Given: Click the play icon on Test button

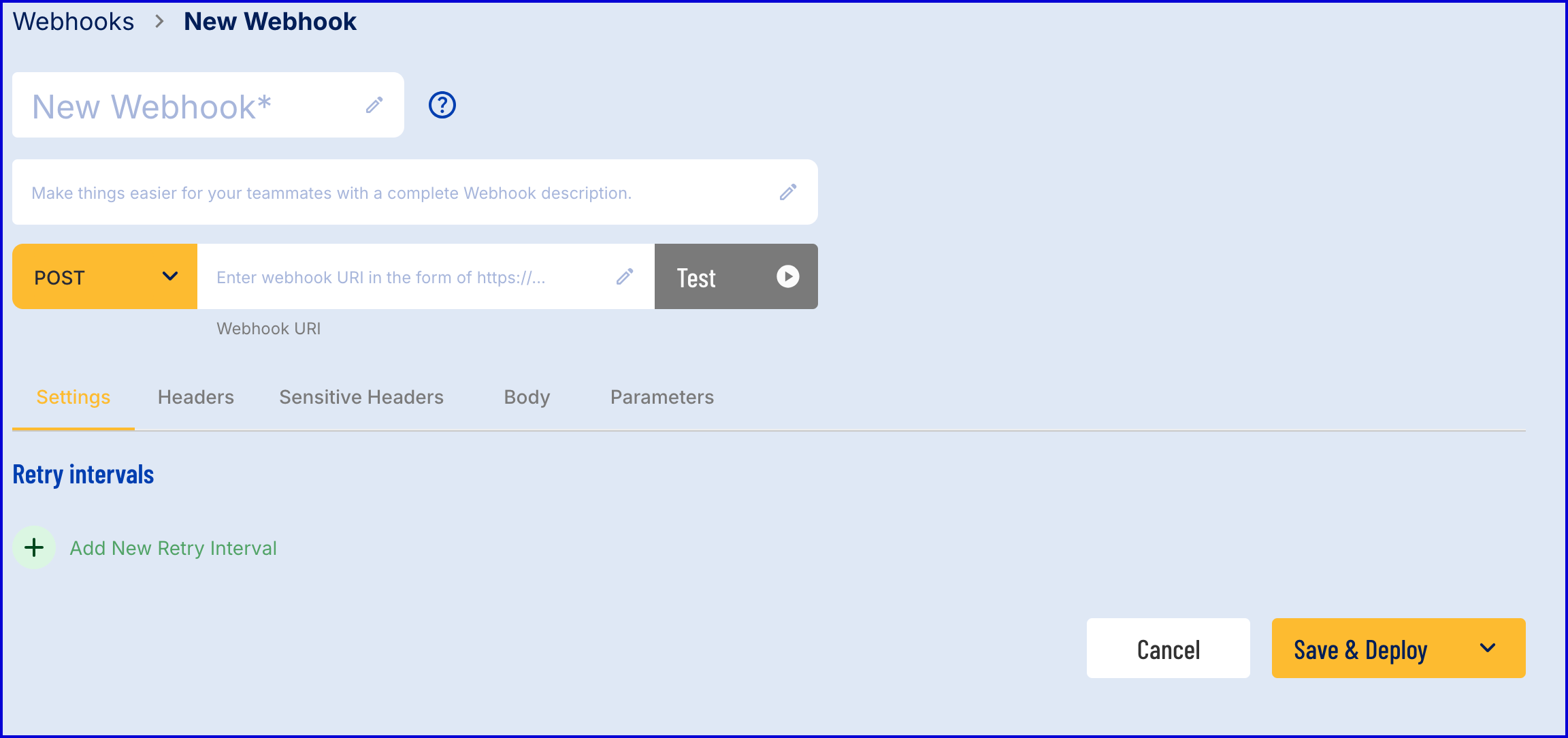Looking at the screenshot, I should [788, 276].
